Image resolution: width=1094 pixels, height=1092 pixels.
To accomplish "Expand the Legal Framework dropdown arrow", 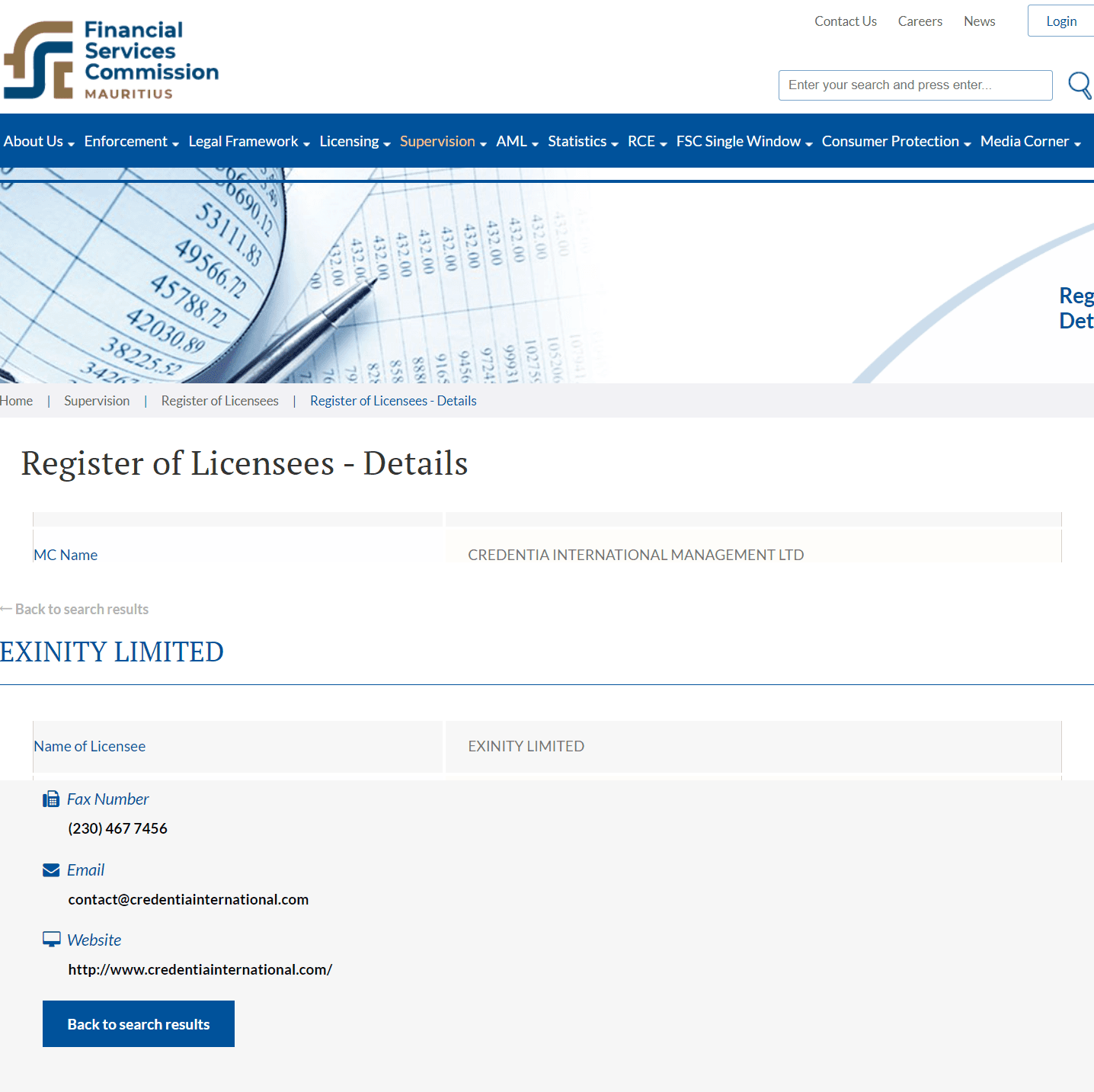I will (306, 144).
